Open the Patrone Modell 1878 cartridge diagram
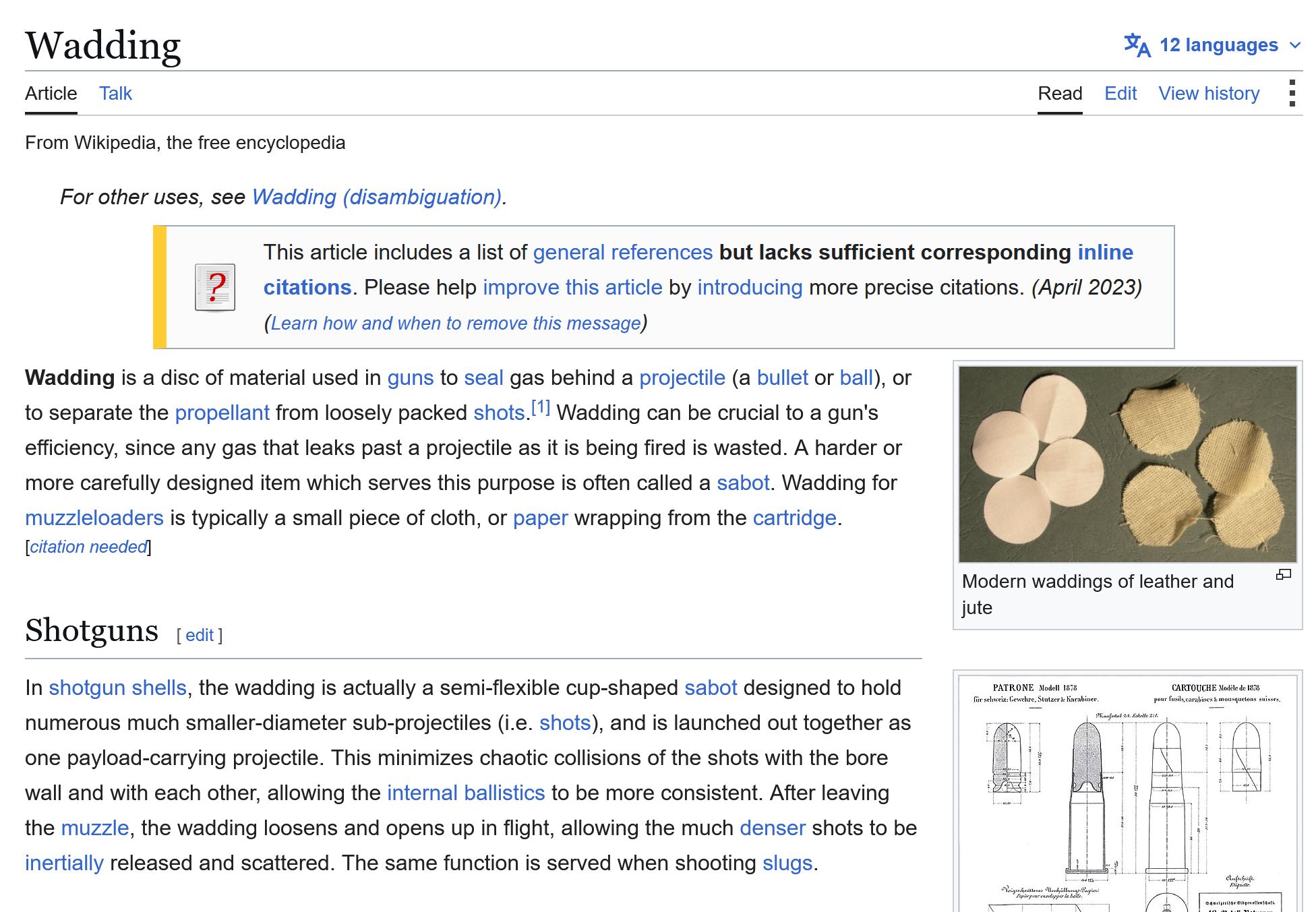The height and width of the screenshot is (912, 1316). [x=1127, y=793]
